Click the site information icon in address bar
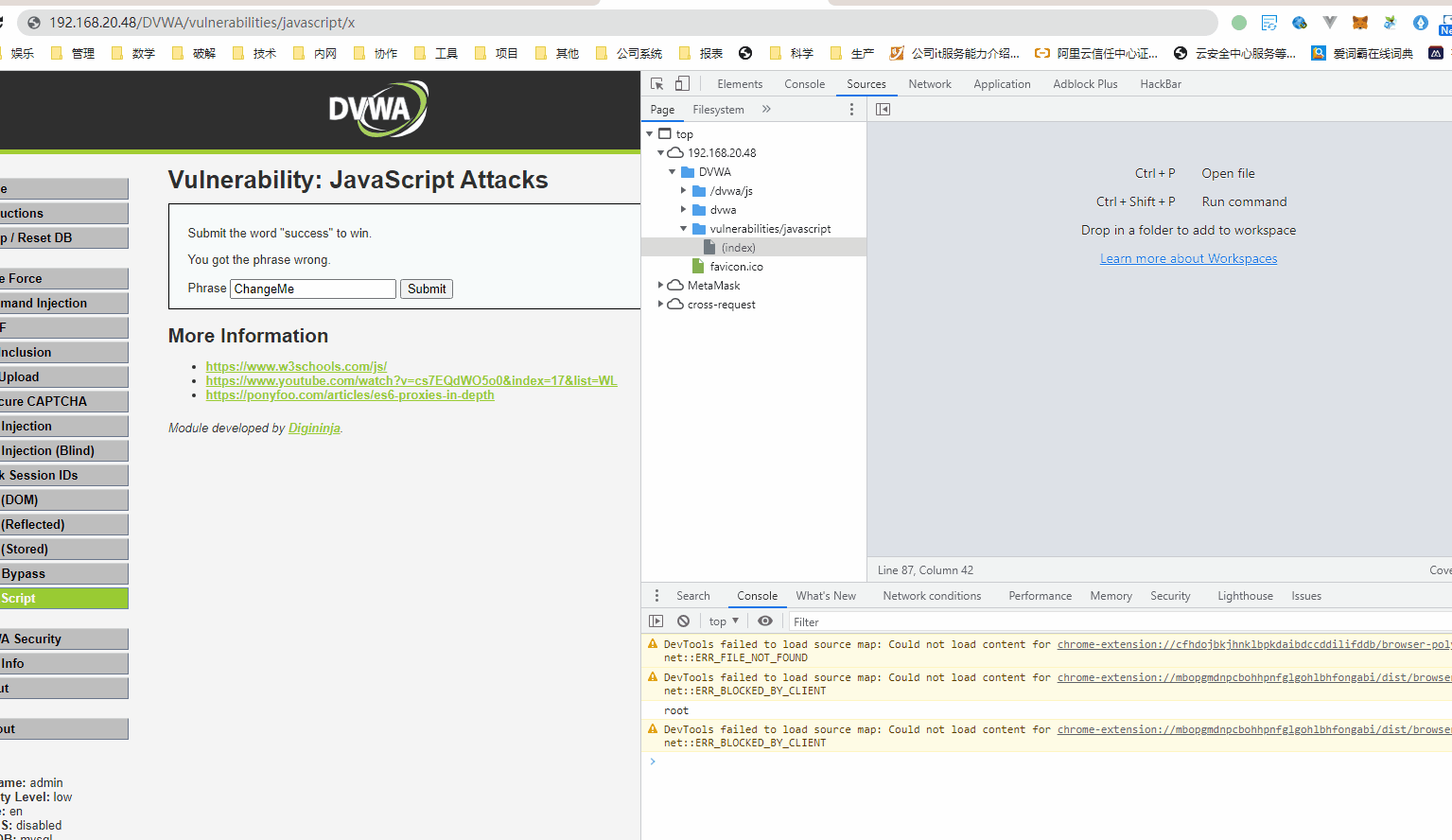Viewport: 1452px width, 840px height. point(34,23)
